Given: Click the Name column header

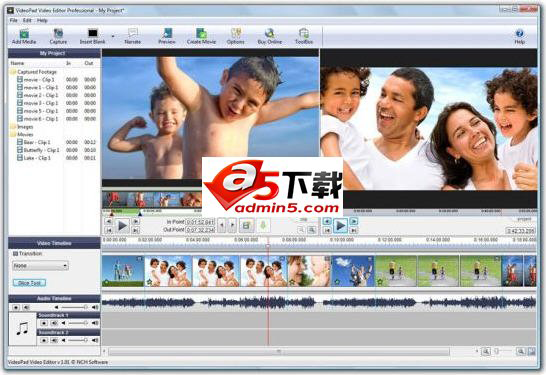Looking at the screenshot, I should pyautogui.click(x=17, y=63).
